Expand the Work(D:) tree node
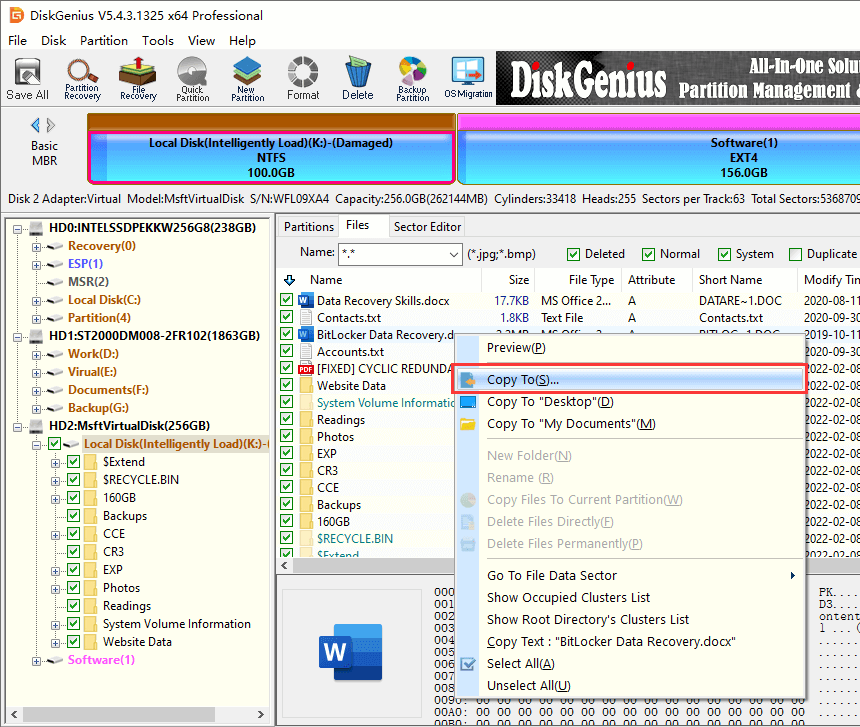Screen dimensions: 860x727 (x=37, y=354)
